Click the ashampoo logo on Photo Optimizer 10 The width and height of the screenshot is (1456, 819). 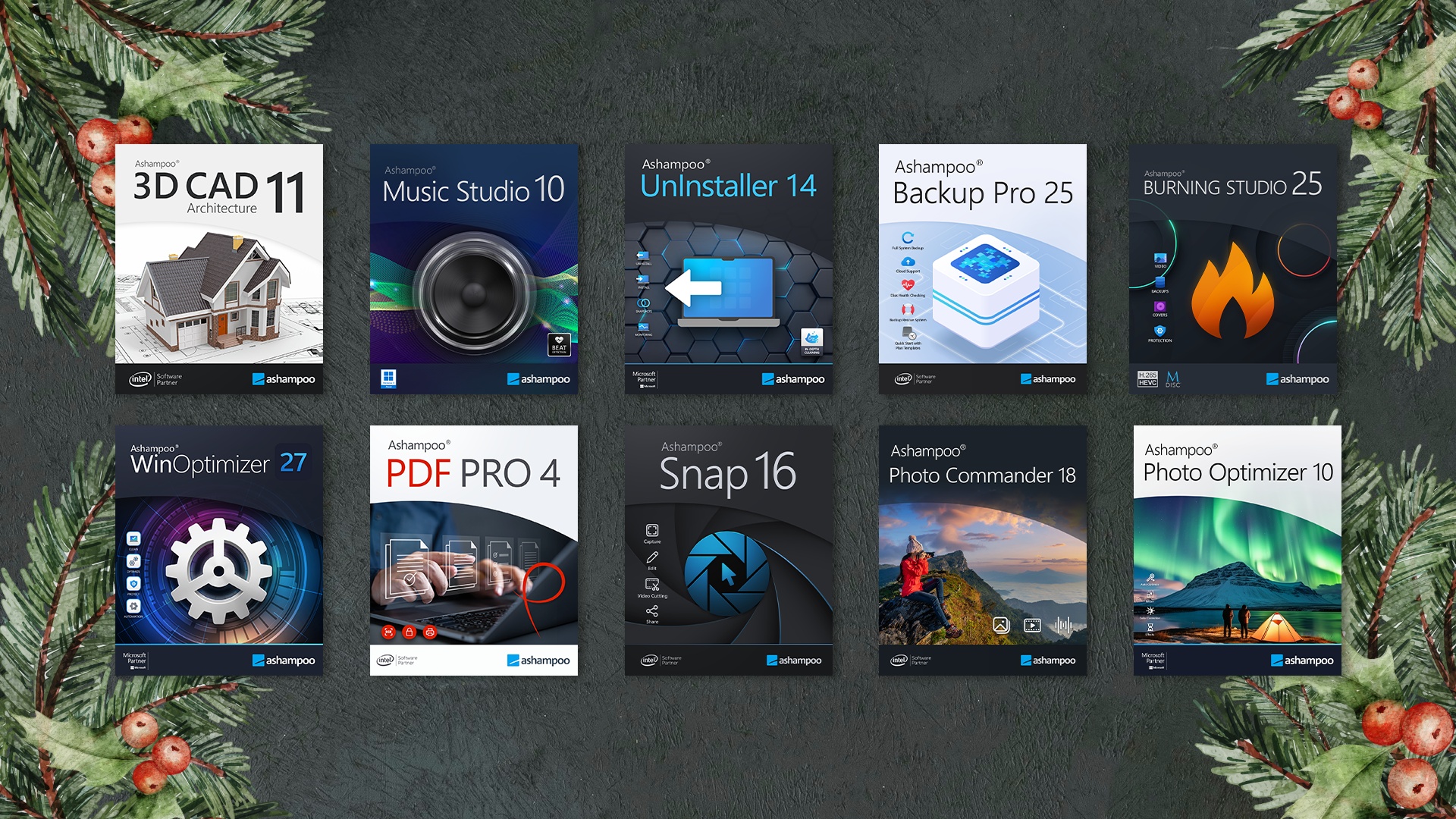point(1301,661)
